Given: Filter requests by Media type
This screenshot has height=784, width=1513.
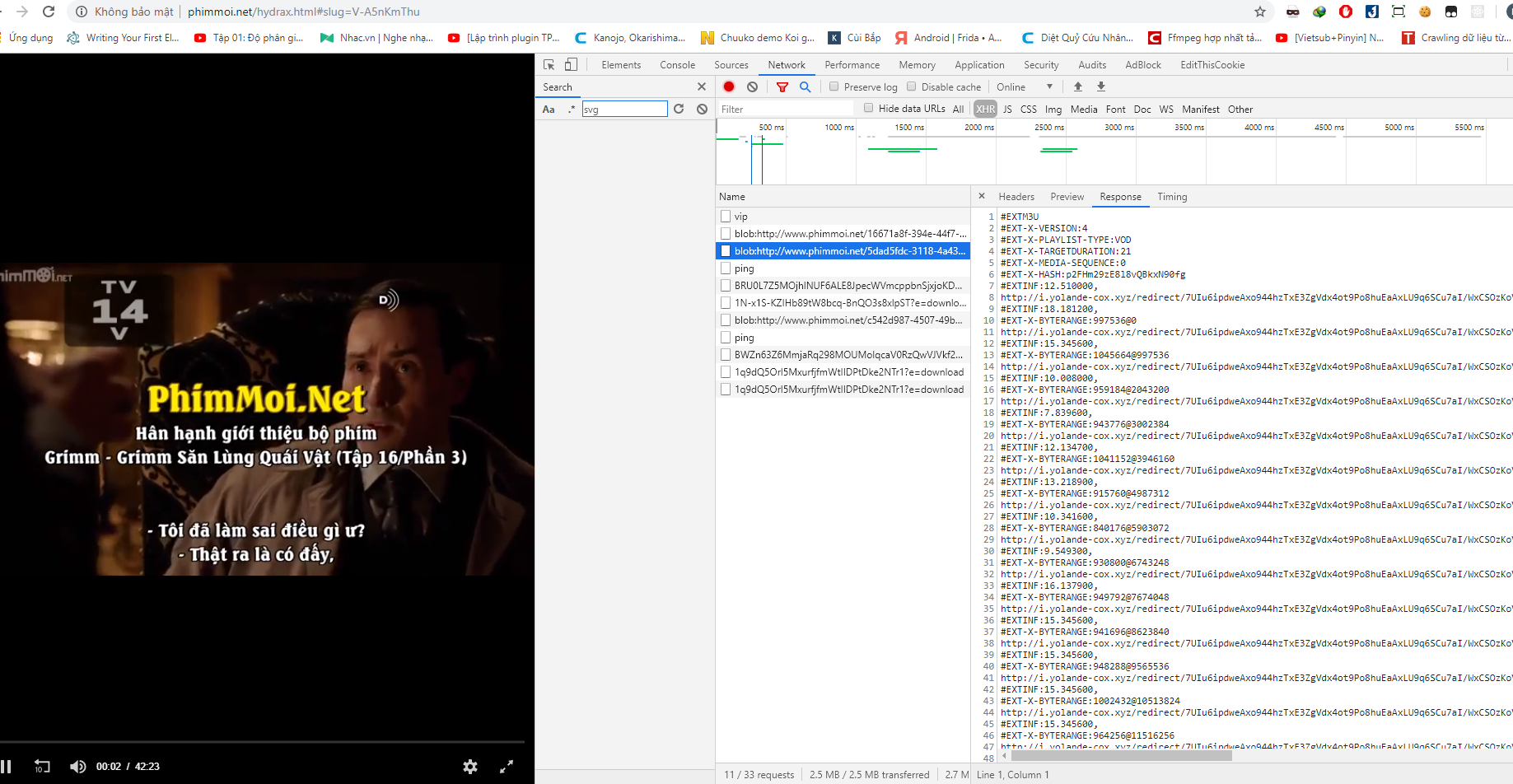Looking at the screenshot, I should coord(1084,109).
